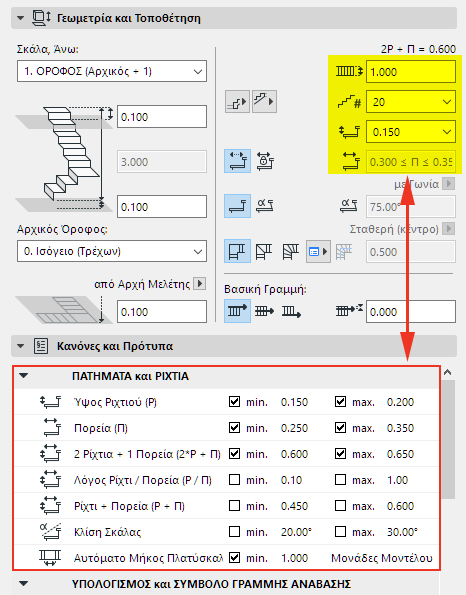Viewport: 466px width, 595px height.
Task: Click the riser height icon in Ύψος Ριχτιού row
Action: 50,401
